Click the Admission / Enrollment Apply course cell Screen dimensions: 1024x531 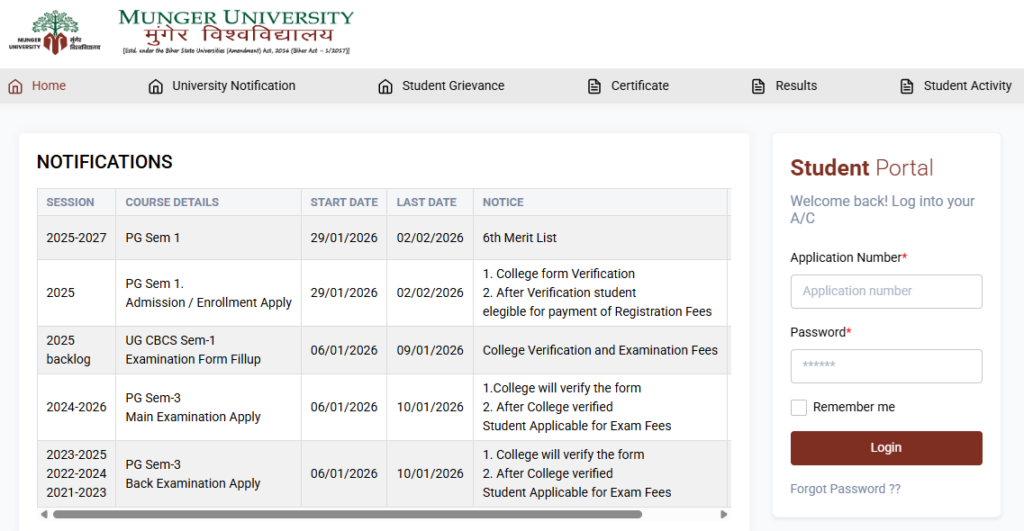tap(208, 293)
